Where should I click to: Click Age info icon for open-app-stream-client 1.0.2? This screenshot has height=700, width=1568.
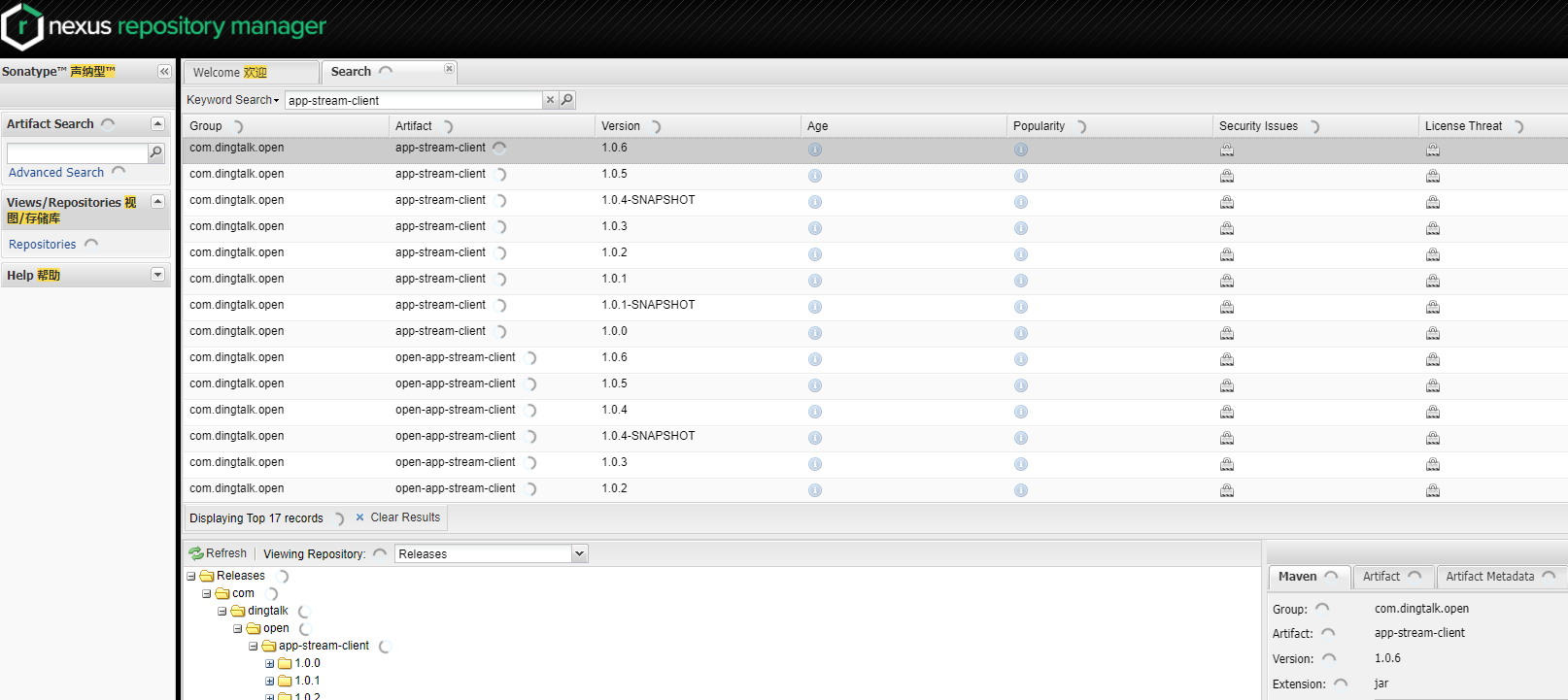pos(815,490)
